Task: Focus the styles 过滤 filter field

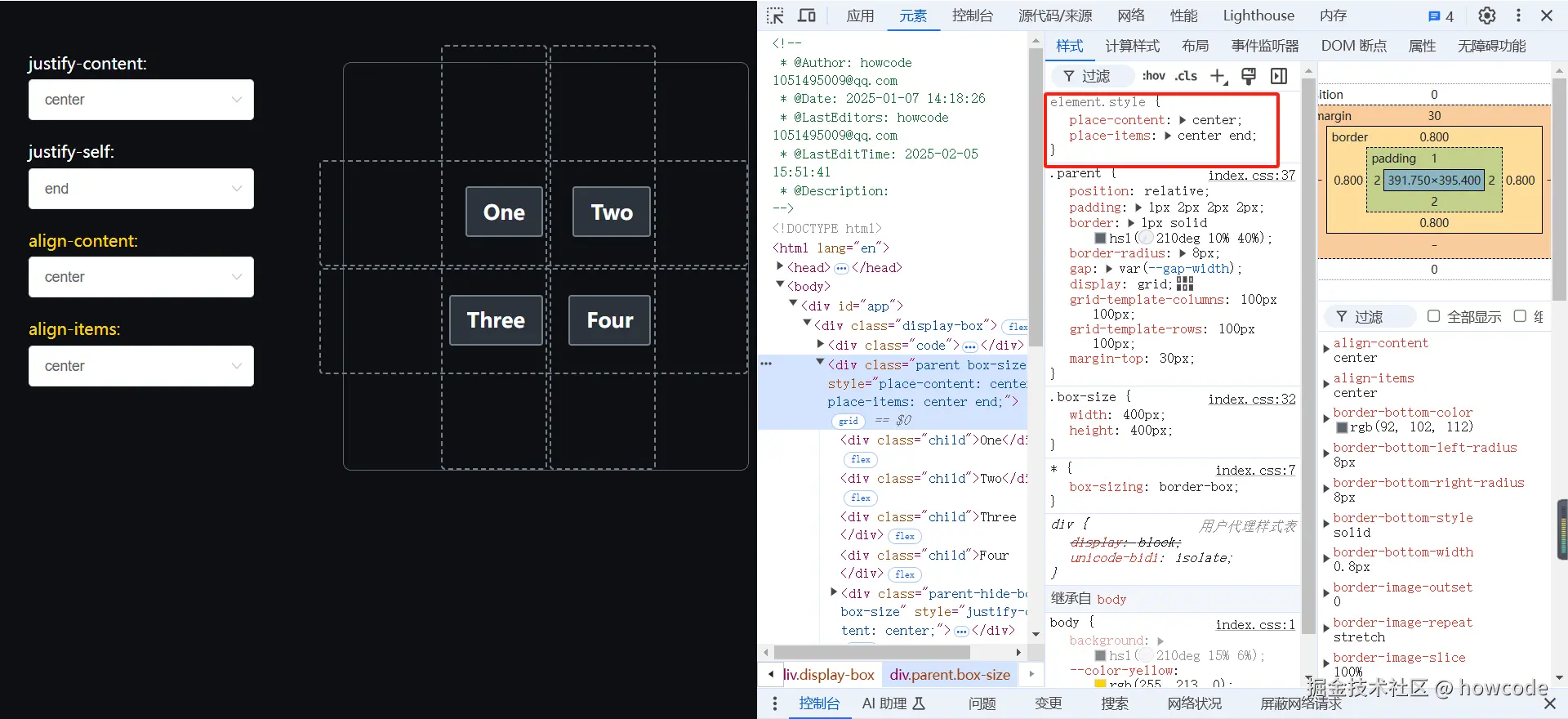Action: (x=1093, y=76)
